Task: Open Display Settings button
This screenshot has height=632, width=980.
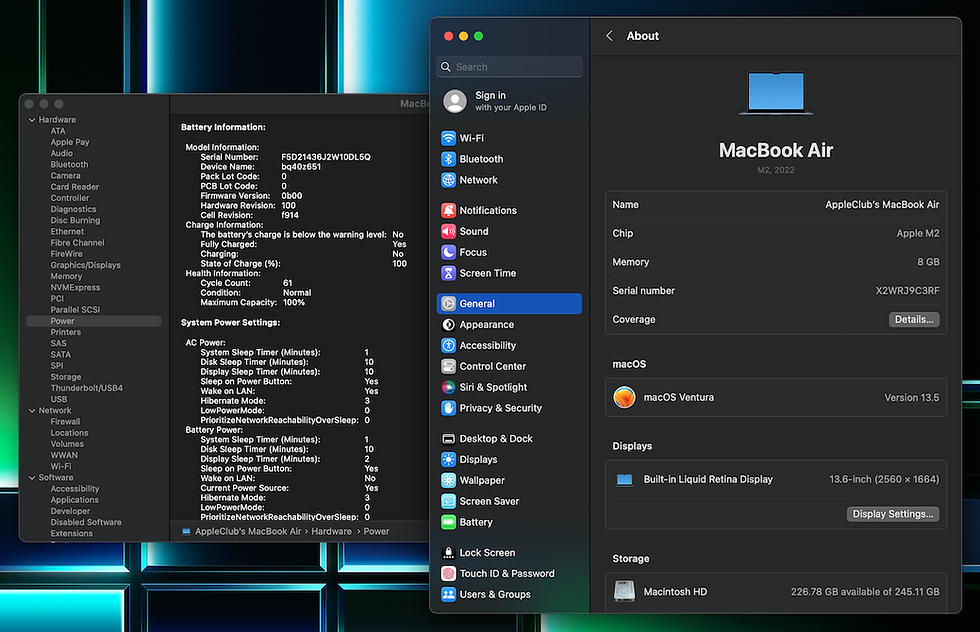Action: (x=892, y=514)
